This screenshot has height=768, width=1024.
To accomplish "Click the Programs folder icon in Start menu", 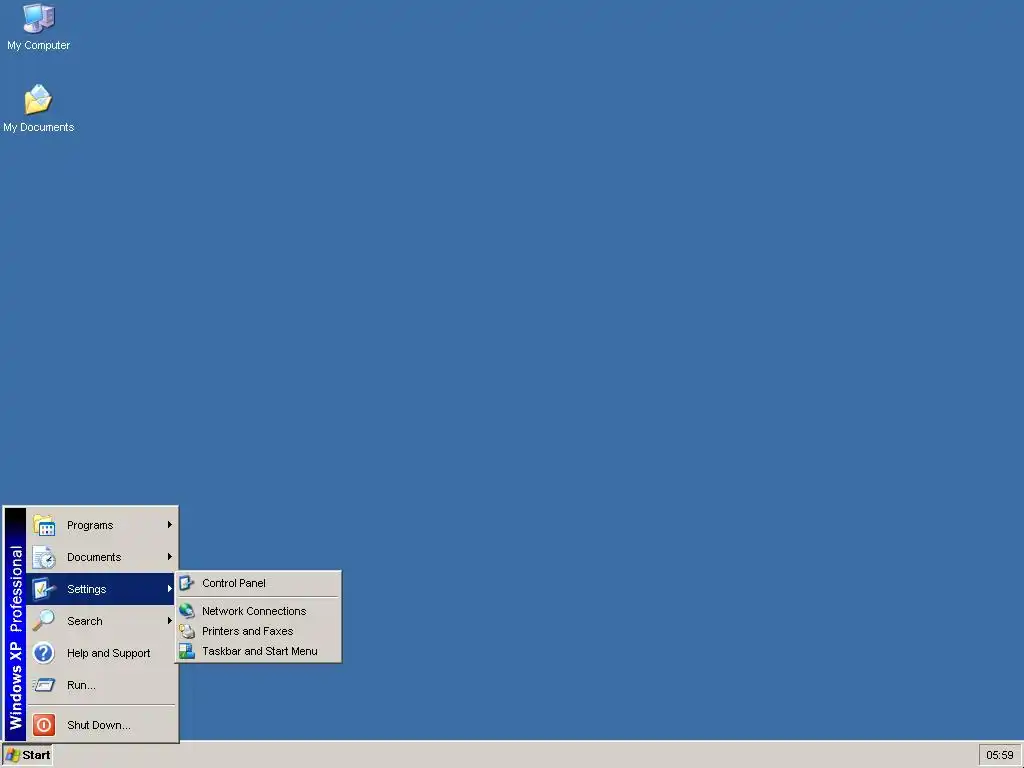I will coord(44,525).
